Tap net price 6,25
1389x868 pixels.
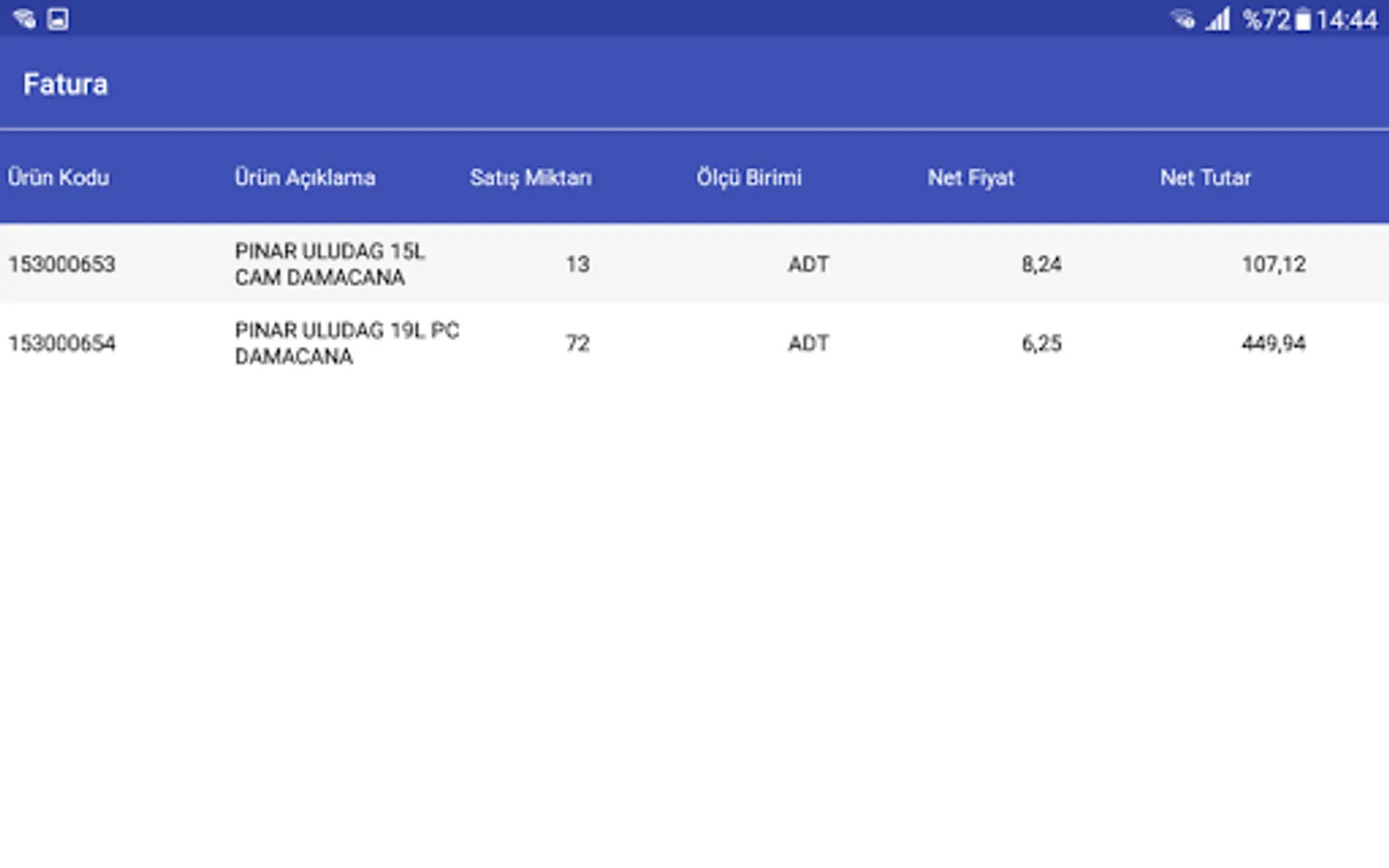[1042, 343]
